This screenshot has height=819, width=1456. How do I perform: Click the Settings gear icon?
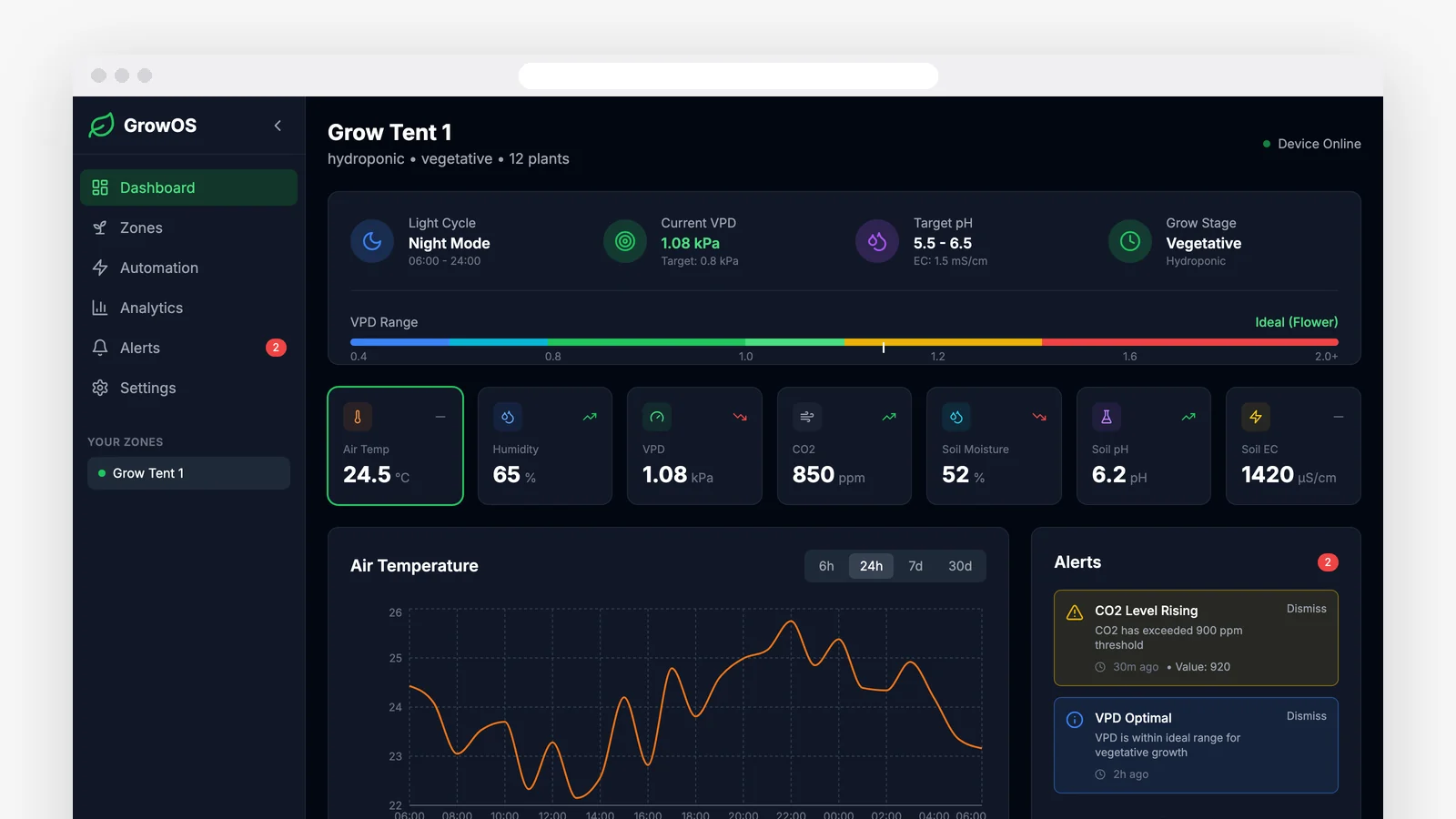point(100,388)
